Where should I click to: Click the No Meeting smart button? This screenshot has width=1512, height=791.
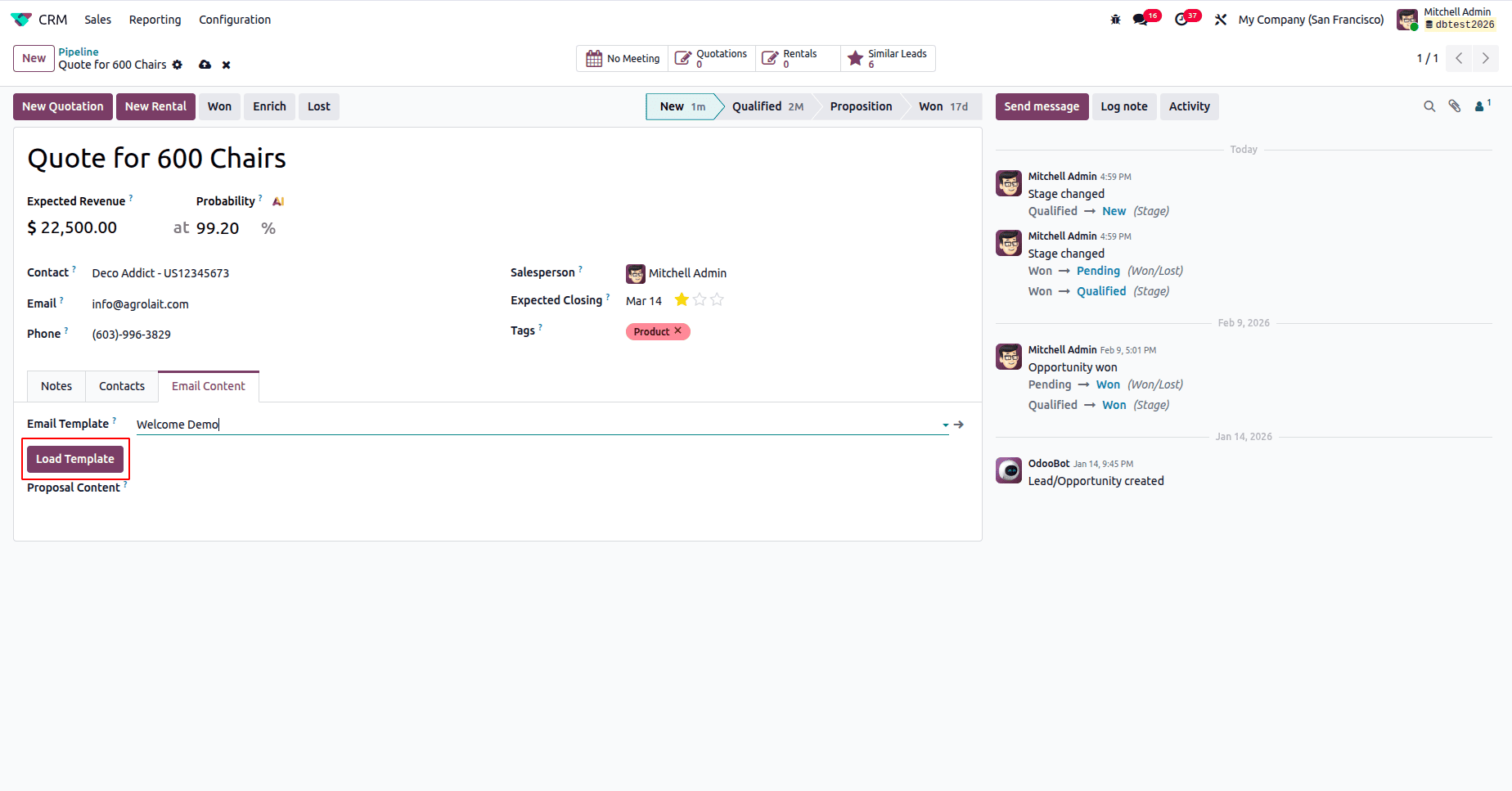point(623,58)
